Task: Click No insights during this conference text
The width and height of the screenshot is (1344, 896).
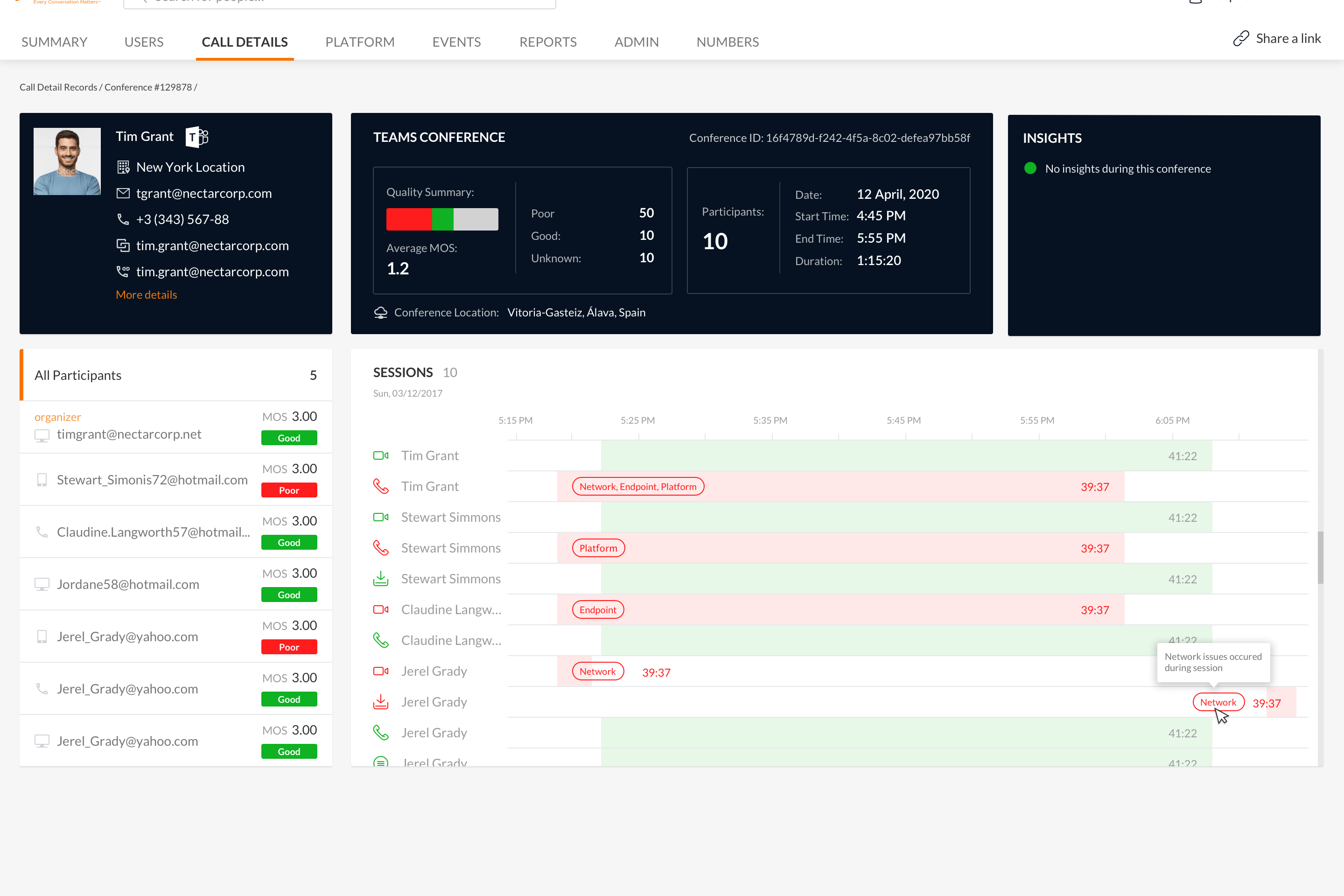Action: pos(1127,168)
